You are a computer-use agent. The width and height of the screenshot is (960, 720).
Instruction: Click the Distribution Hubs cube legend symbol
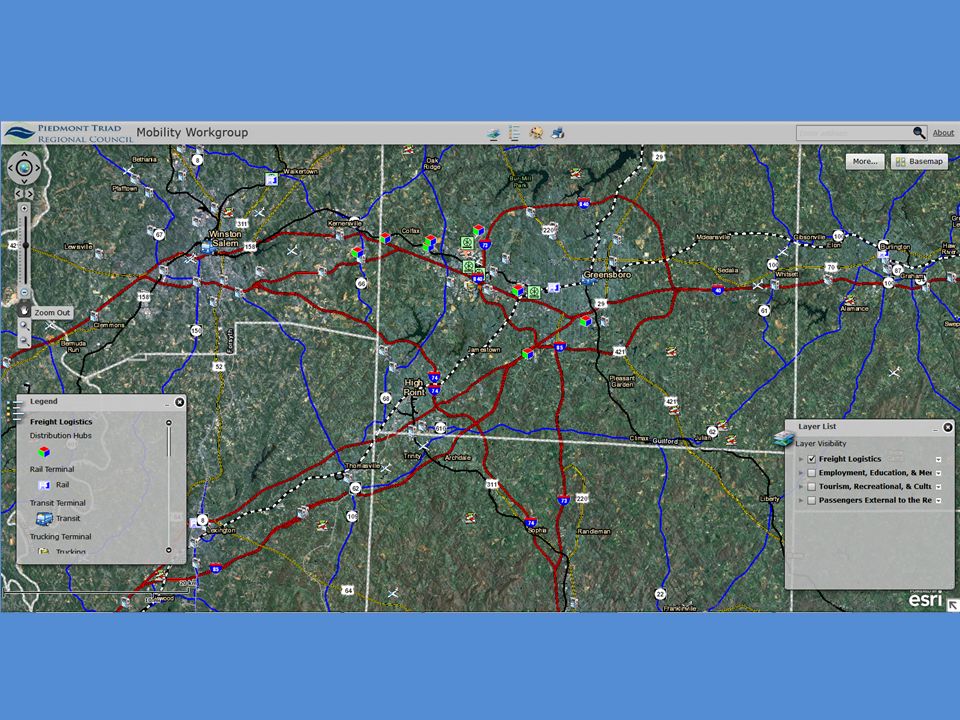(x=44, y=452)
